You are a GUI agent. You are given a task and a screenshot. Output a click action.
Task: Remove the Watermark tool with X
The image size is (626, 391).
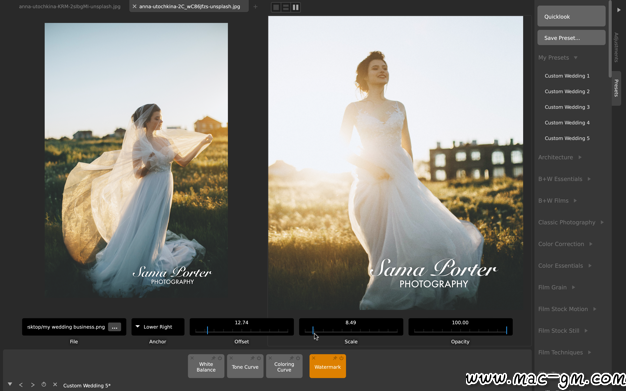[313, 358]
